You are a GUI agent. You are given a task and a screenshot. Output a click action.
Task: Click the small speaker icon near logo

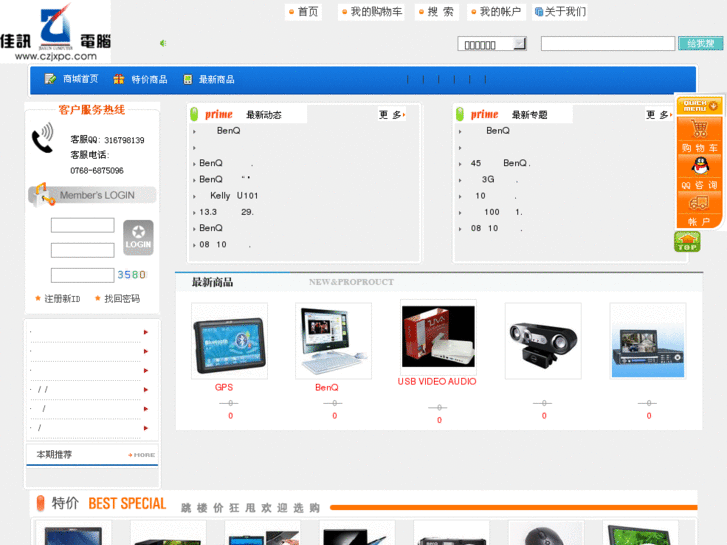click(x=163, y=43)
